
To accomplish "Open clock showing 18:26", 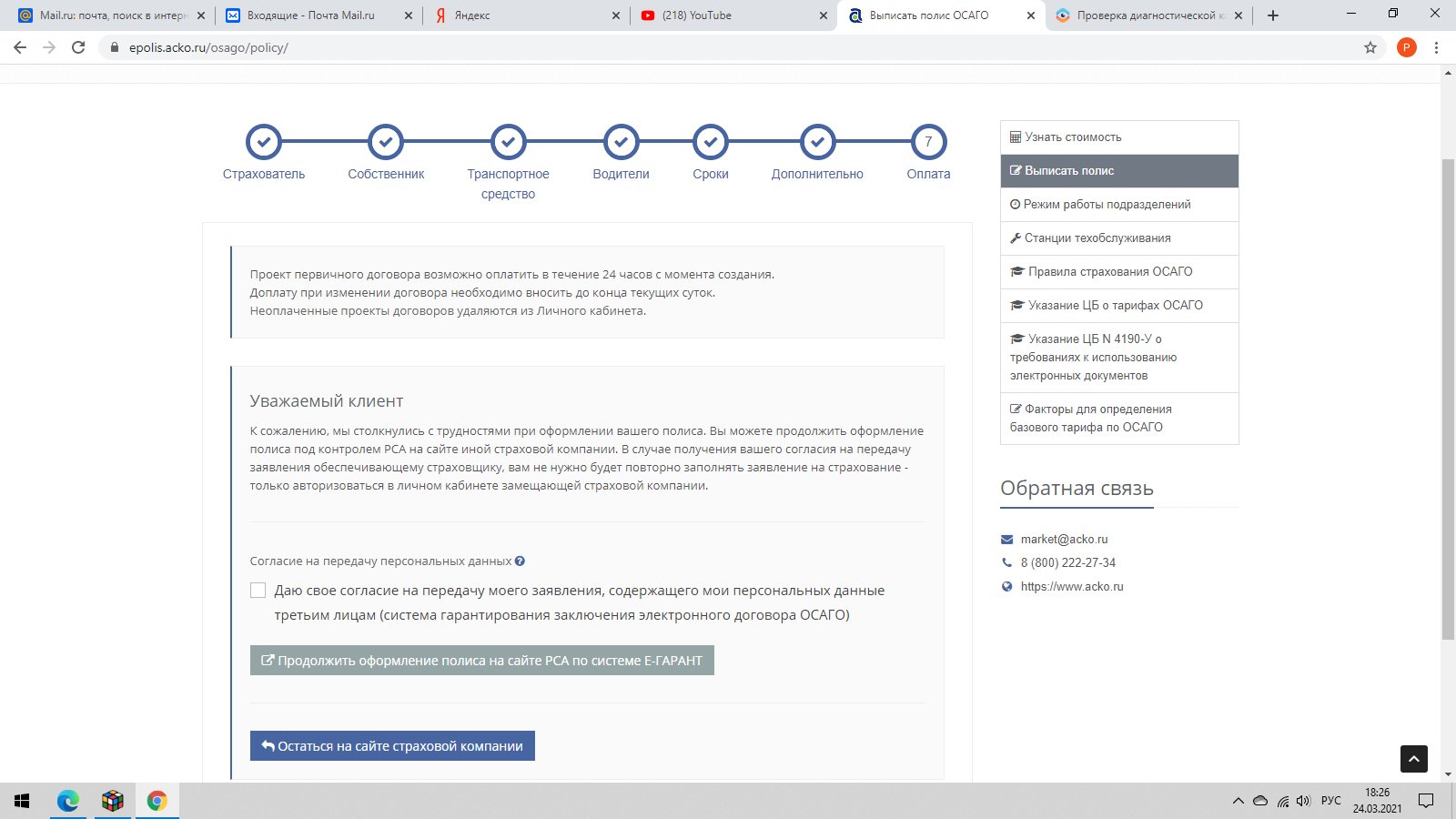I will pos(1377,801).
